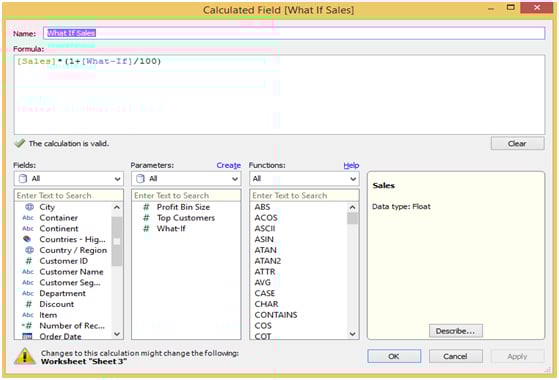This screenshot has height=380, width=559.
Task: Click the Clear formula button
Action: click(x=517, y=144)
